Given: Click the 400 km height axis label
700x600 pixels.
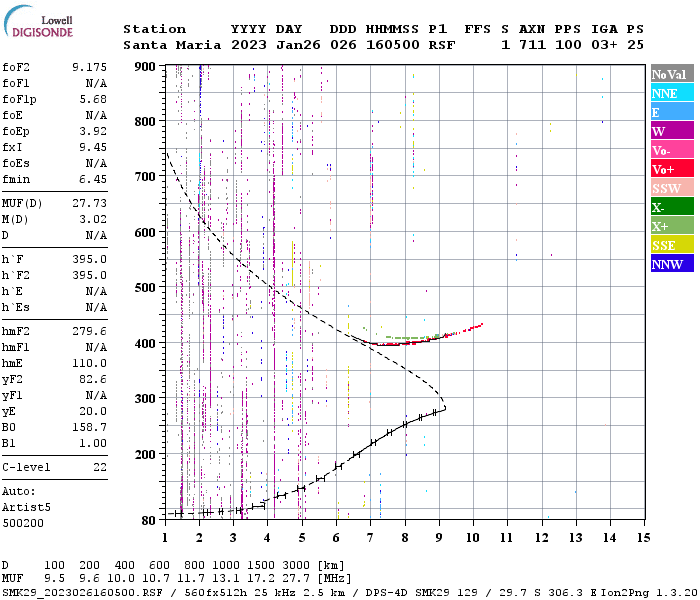Looking at the screenshot, I should [145, 343].
